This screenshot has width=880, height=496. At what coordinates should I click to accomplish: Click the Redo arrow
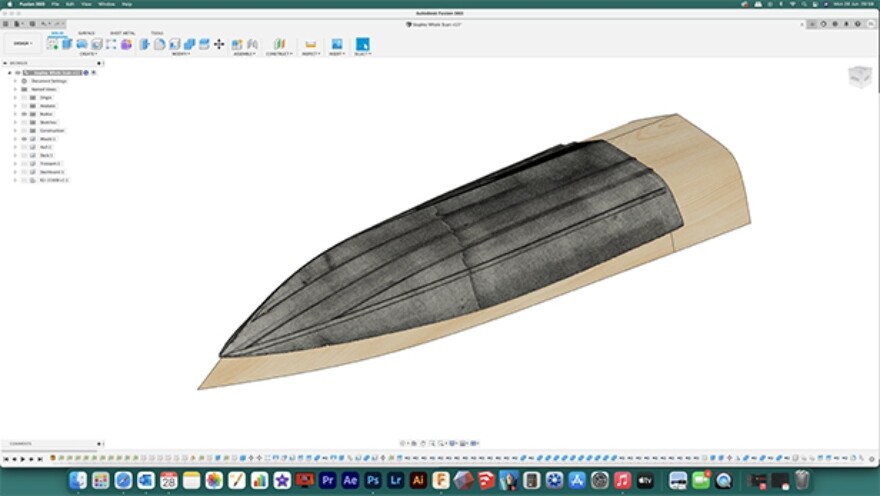tap(57, 24)
